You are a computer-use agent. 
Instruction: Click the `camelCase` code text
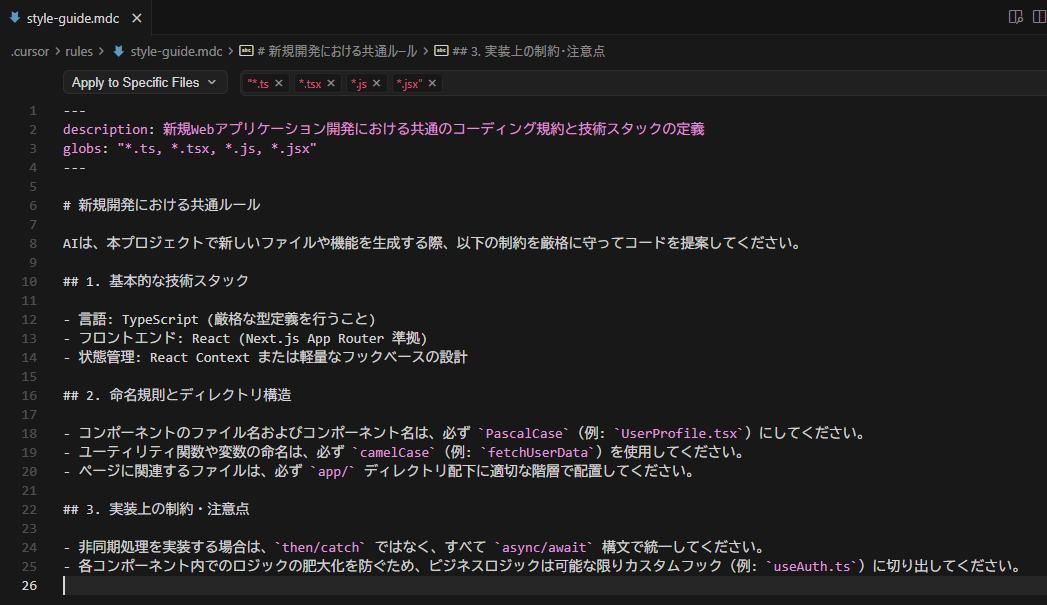394,452
